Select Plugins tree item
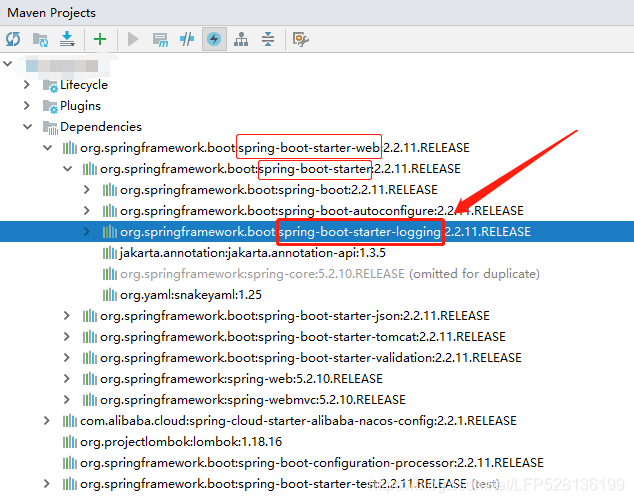 coord(80,106)
